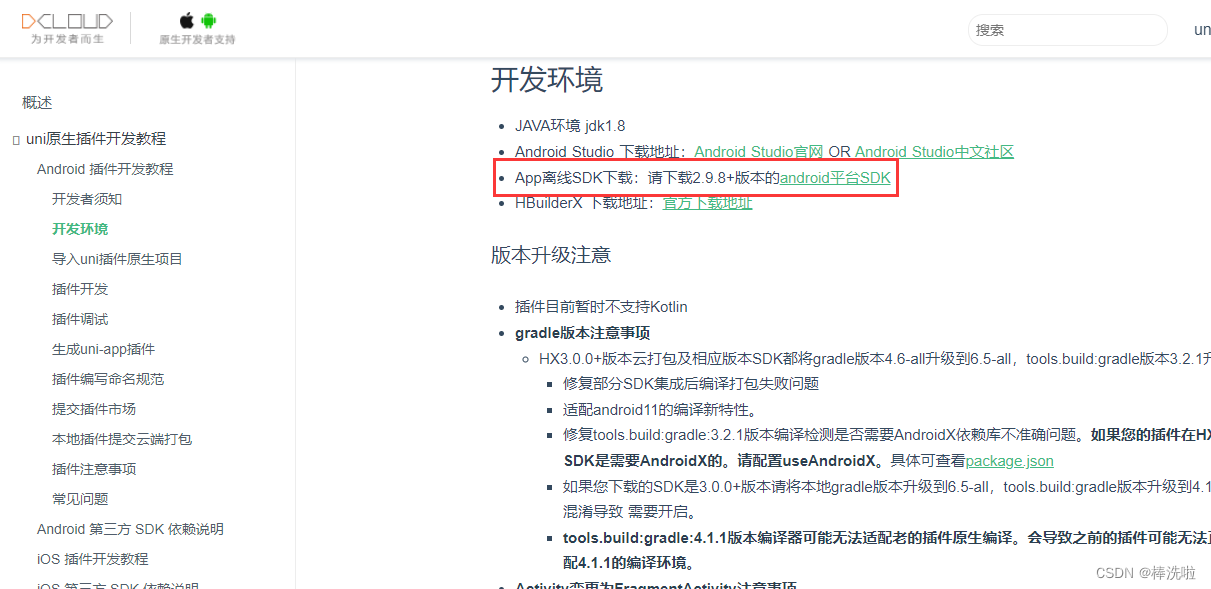
Task: Open the 插件调试 page
Action: click(79, 318)
